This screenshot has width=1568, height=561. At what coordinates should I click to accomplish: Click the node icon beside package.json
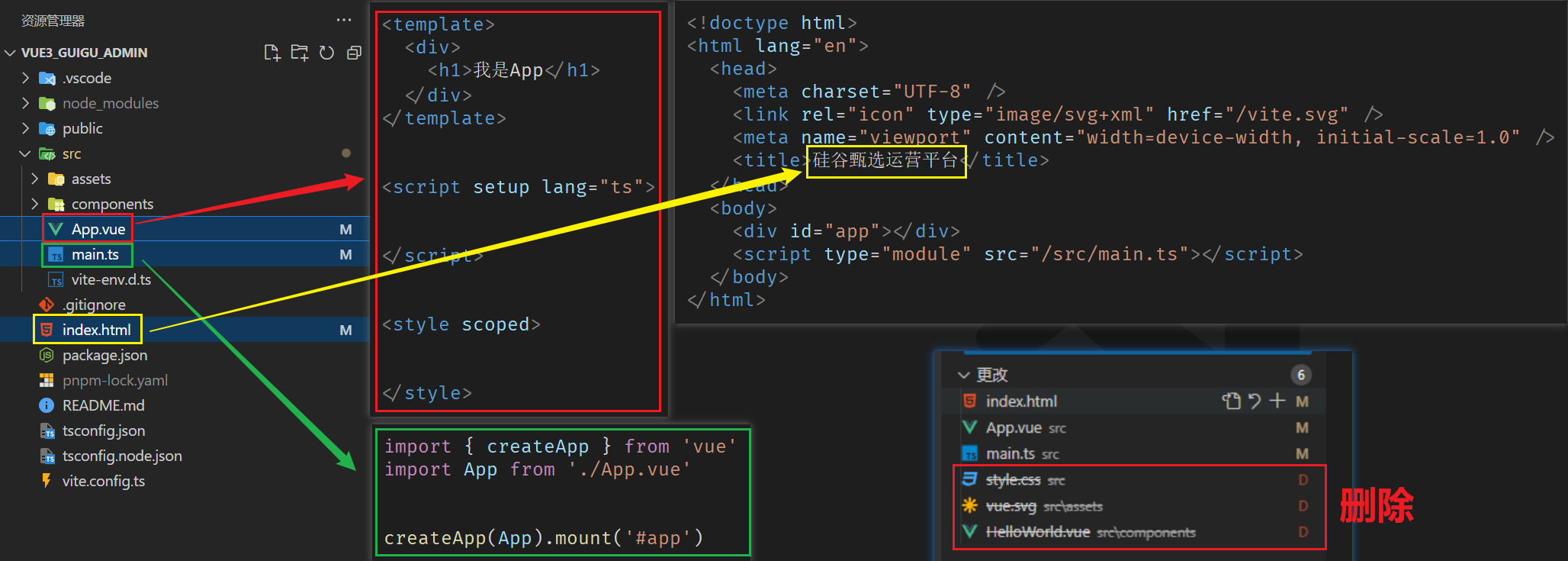click(47, 355)
